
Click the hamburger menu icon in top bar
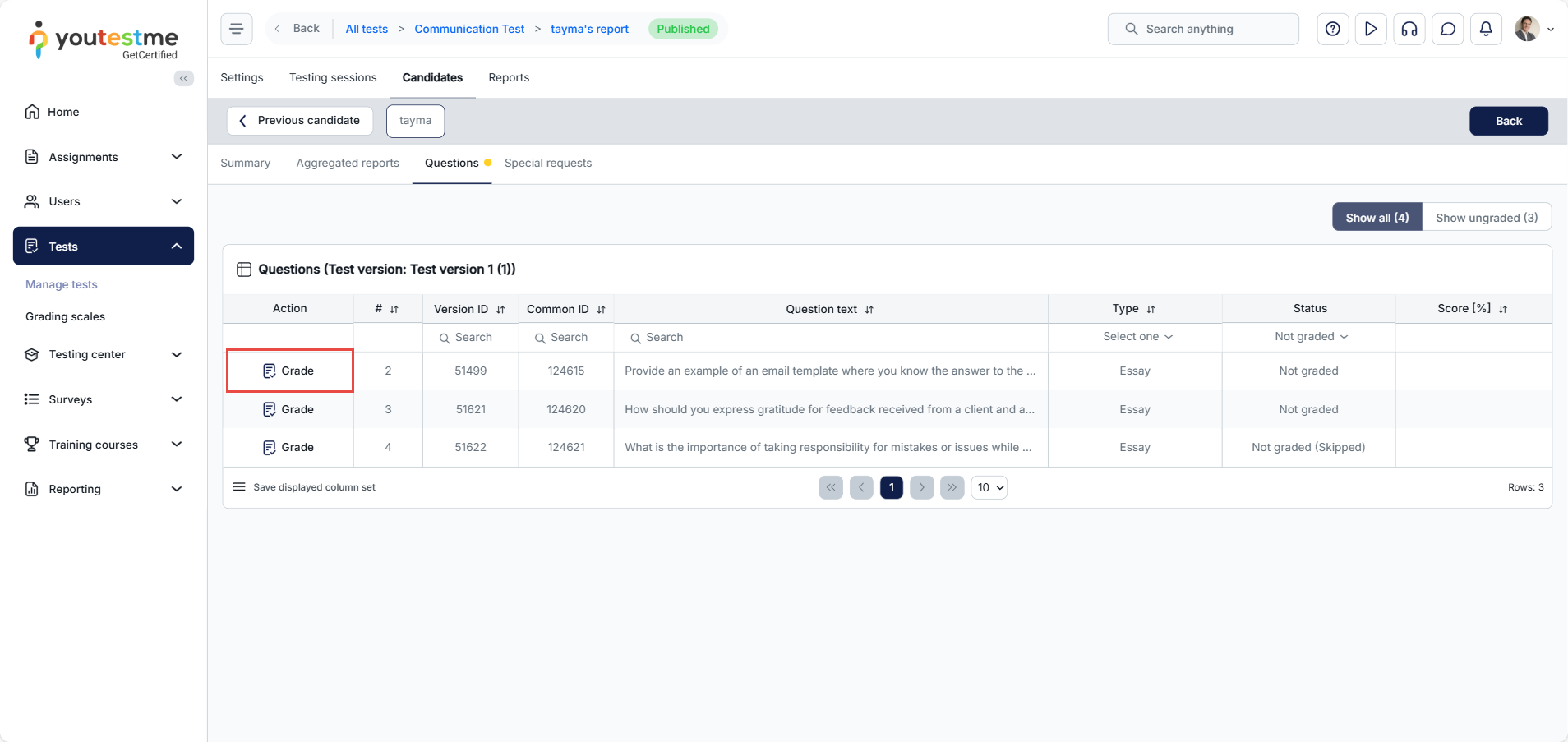click(236, 29)
